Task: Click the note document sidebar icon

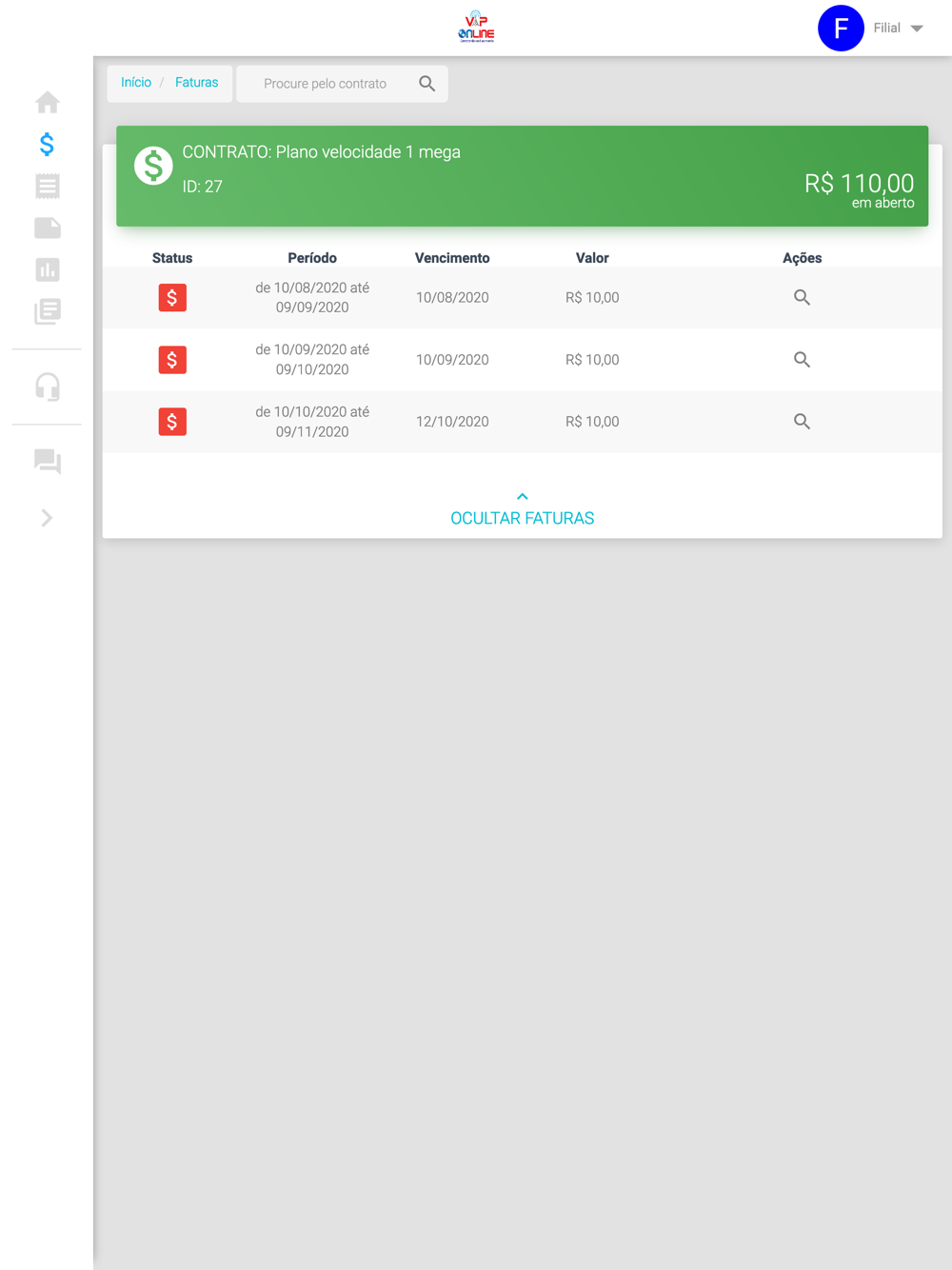Action: (47, 228)
